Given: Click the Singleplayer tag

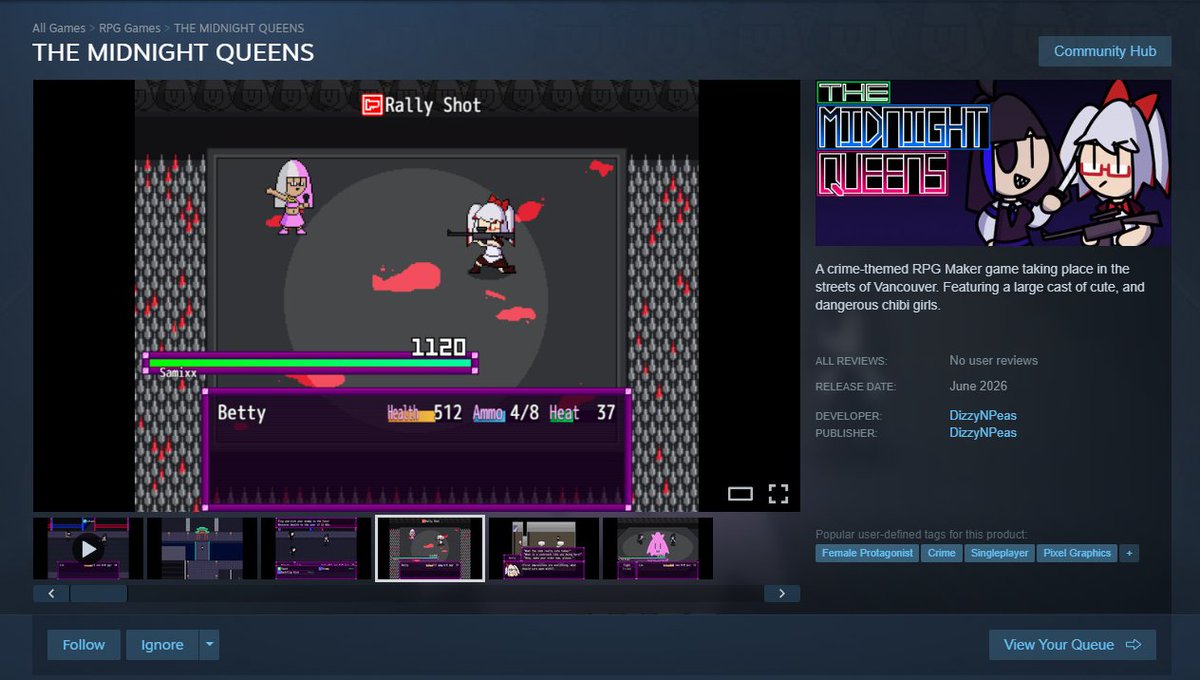Looking at the screenshot, I should click(x=1000, y=553).
